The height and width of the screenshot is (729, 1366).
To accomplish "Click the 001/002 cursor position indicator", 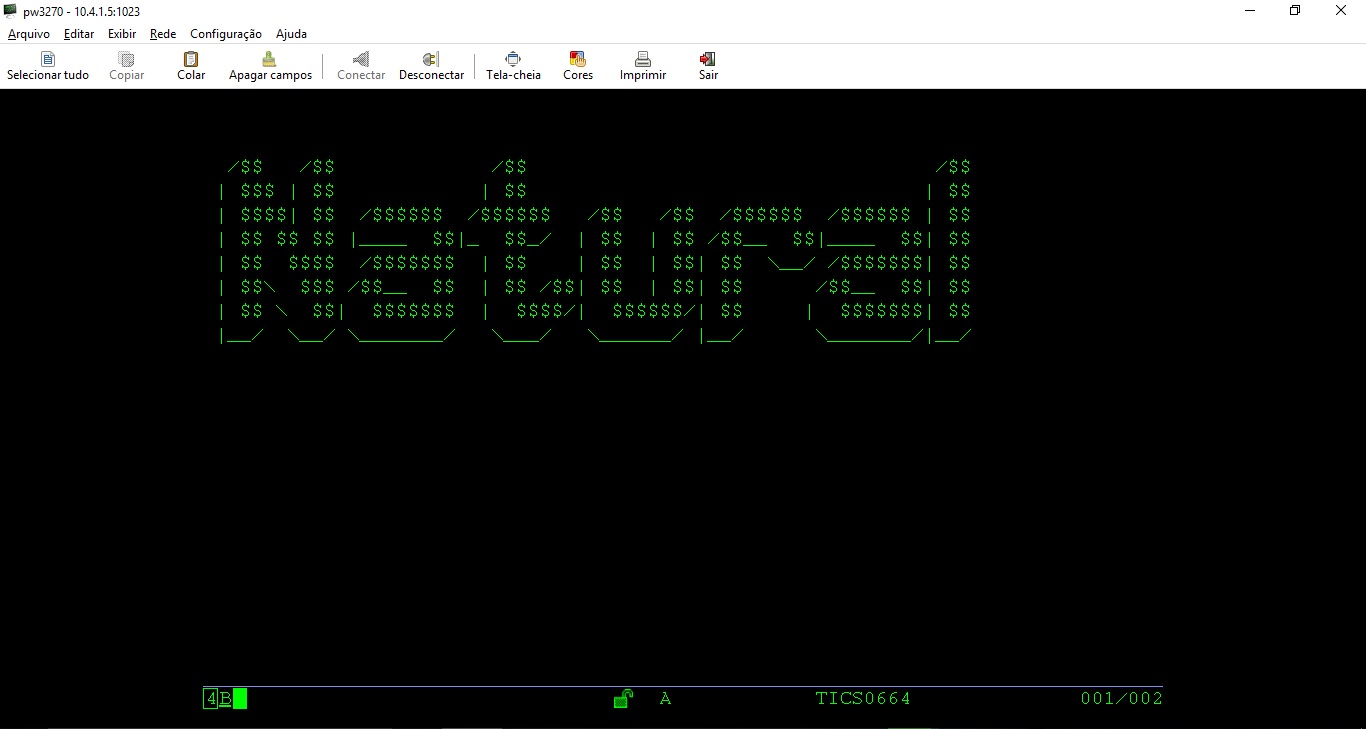I will pyautogui.click(x=1121, y=698).
